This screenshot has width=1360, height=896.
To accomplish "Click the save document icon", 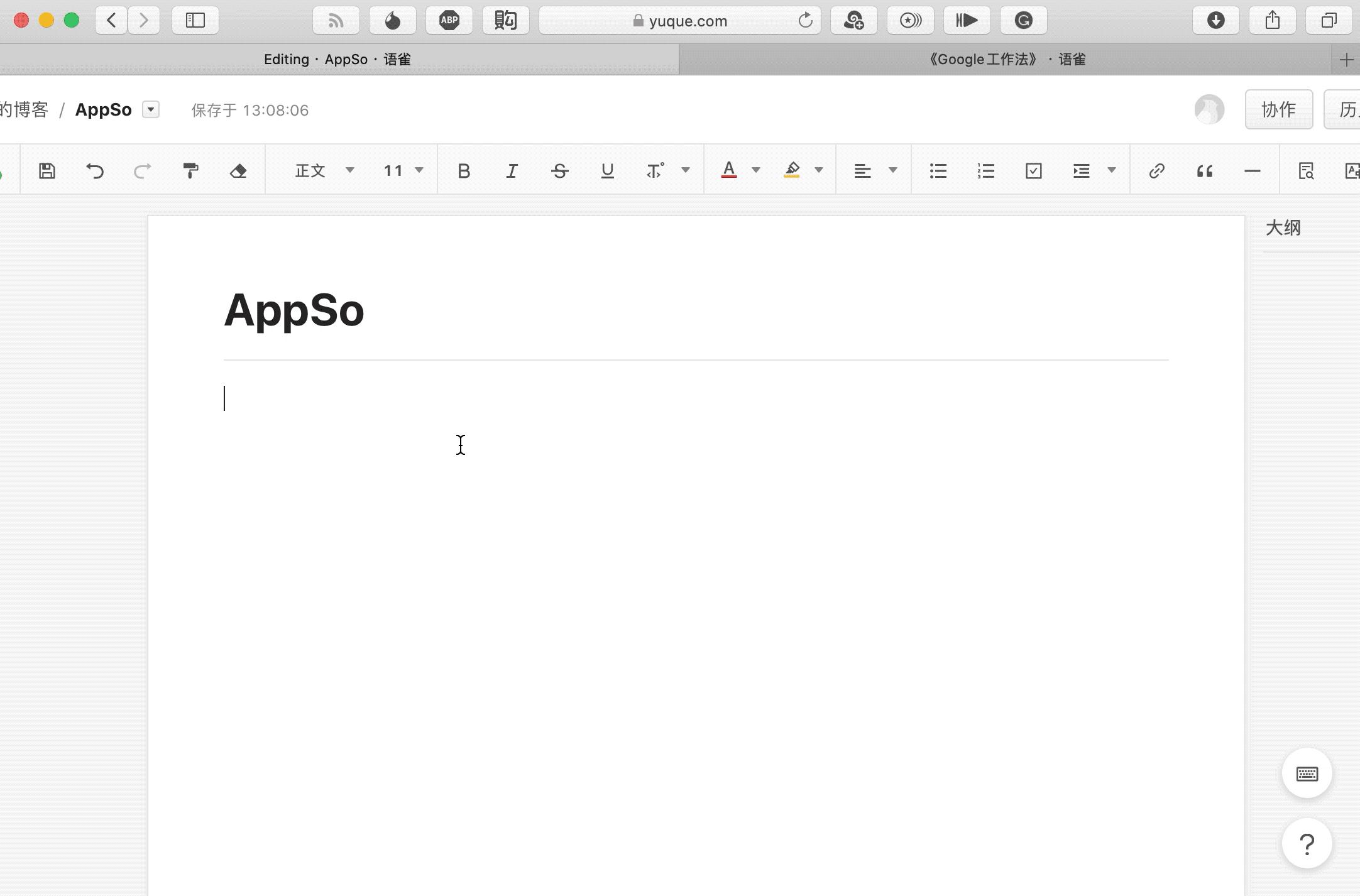I will 47,171.
